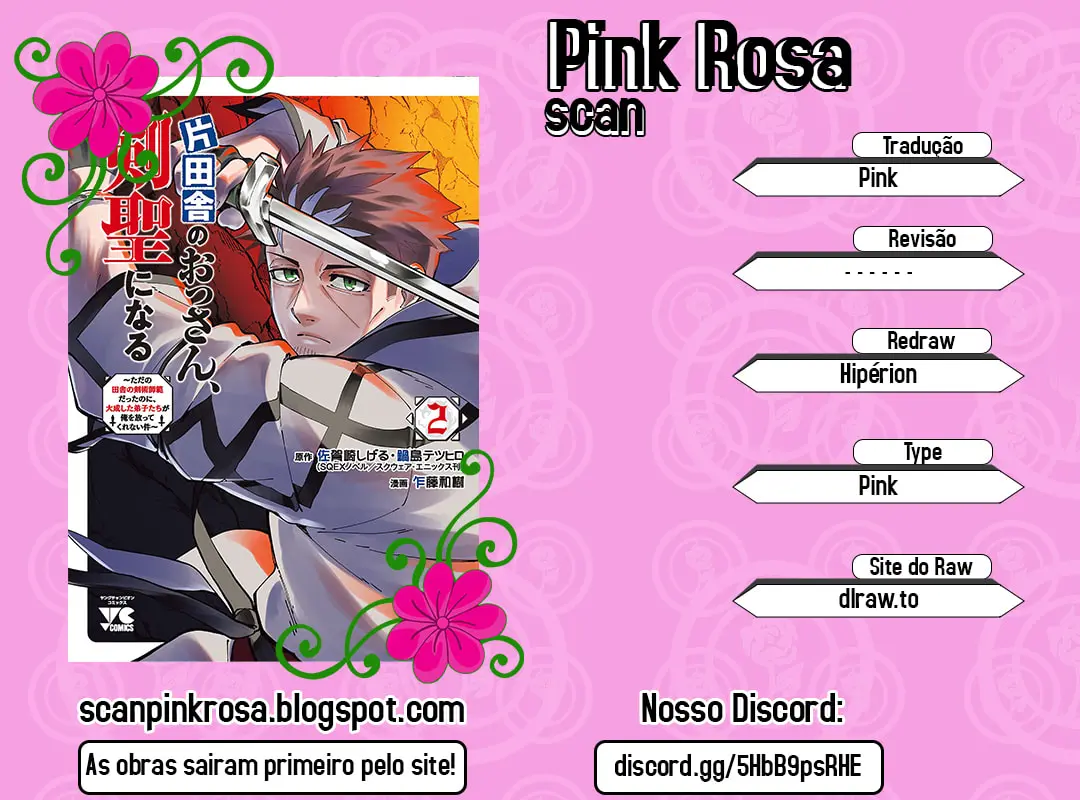The width and height of the screenshot is (1080, 800).
Task: Click the Site do Raw label
Action: (x=922, y=566)
